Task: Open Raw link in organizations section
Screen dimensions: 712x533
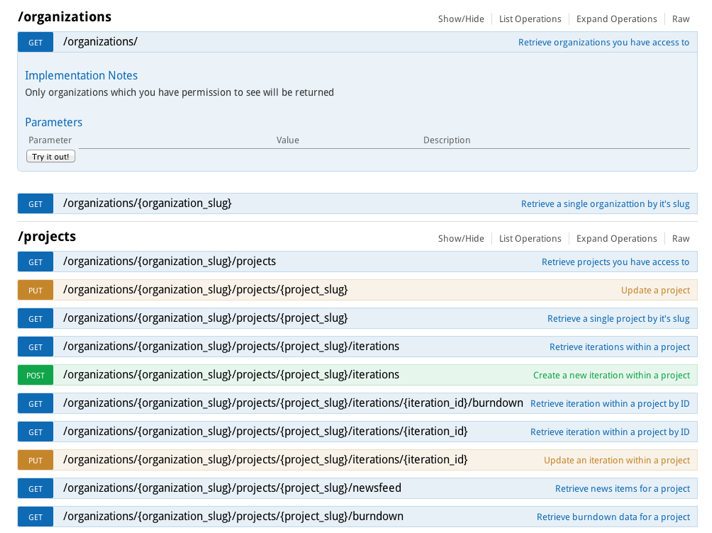Action: click(680, 19)
